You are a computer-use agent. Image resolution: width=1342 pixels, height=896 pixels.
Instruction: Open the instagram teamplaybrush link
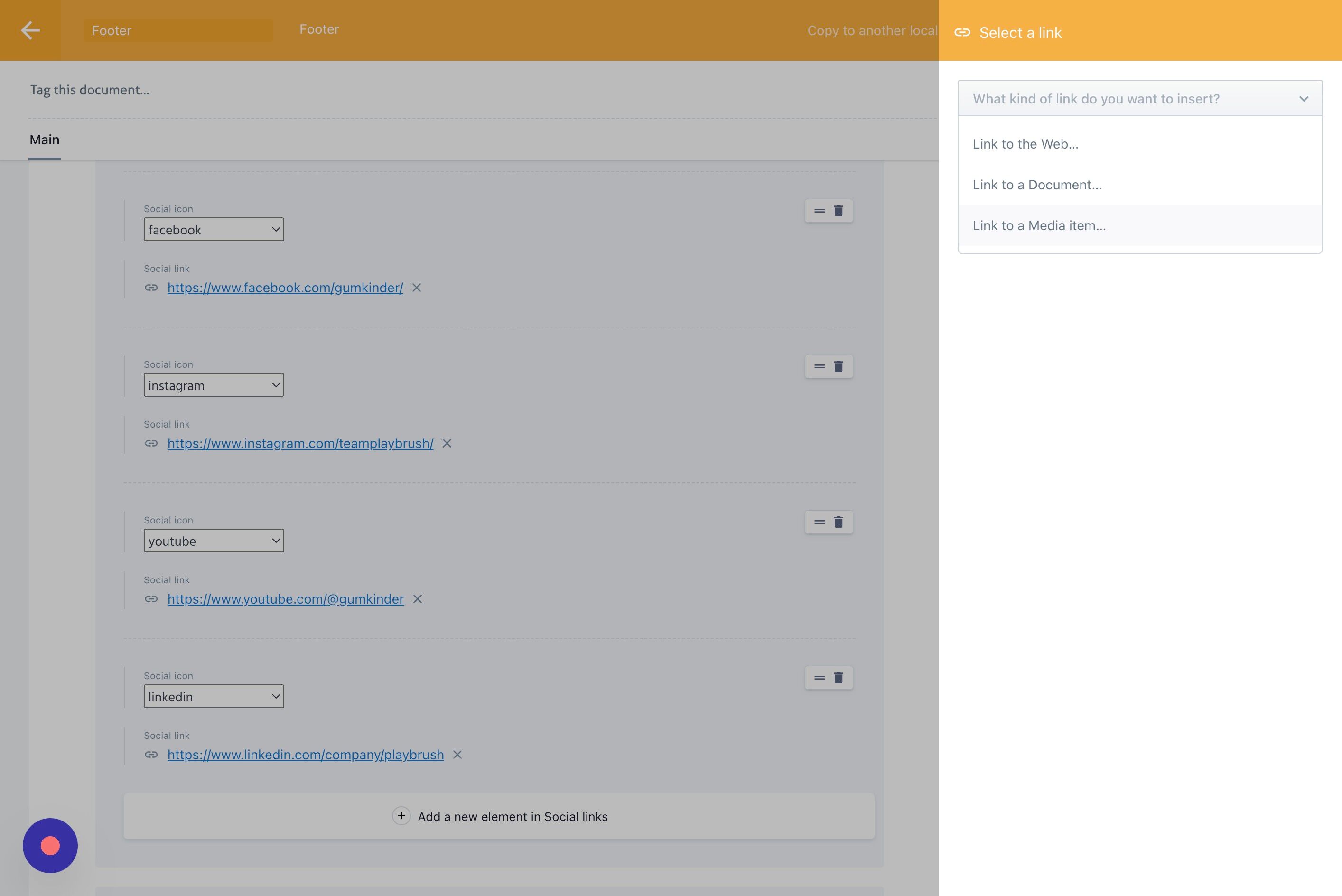[x=300, y=443]
